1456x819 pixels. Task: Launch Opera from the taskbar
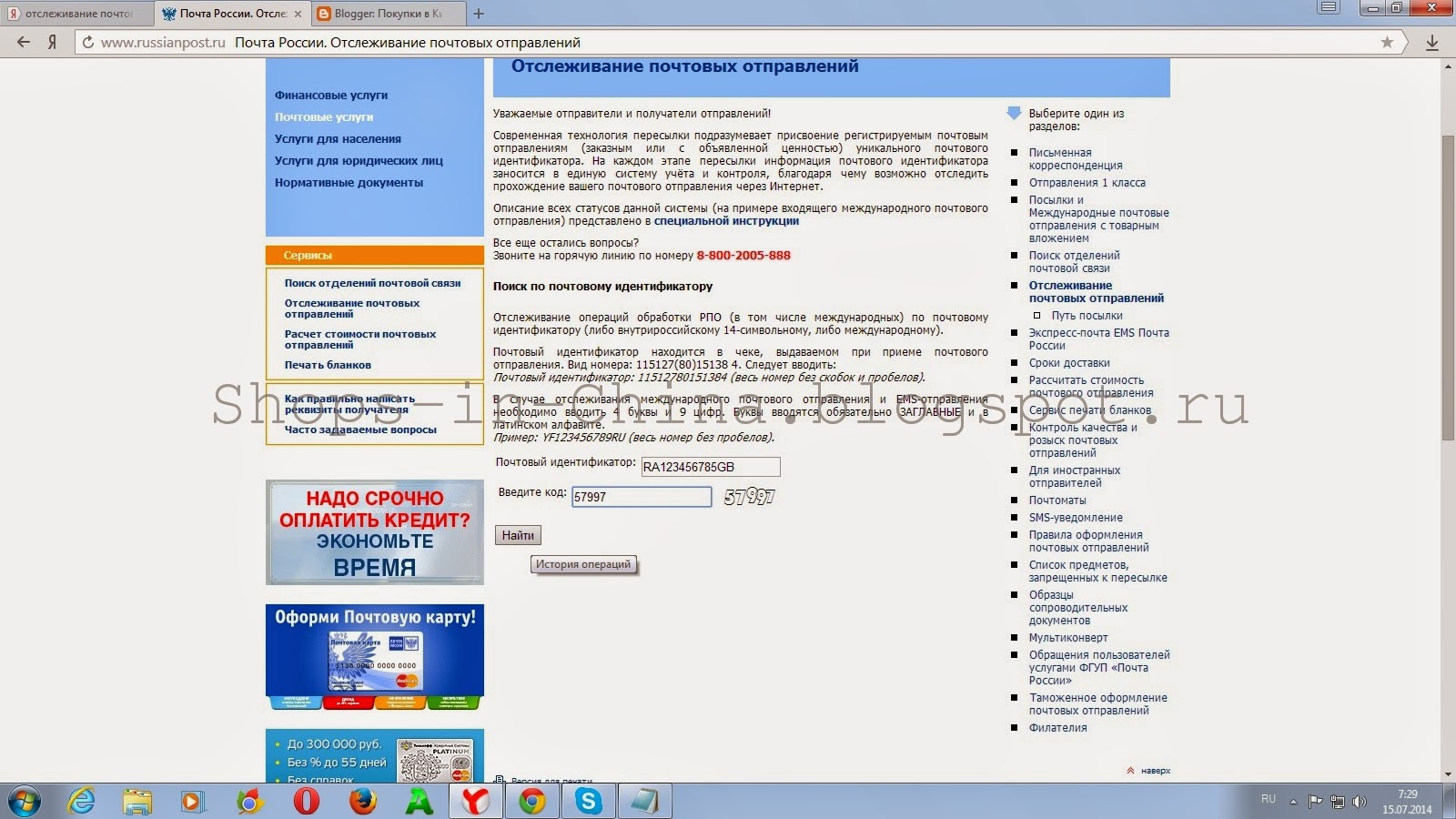[307, 801]
